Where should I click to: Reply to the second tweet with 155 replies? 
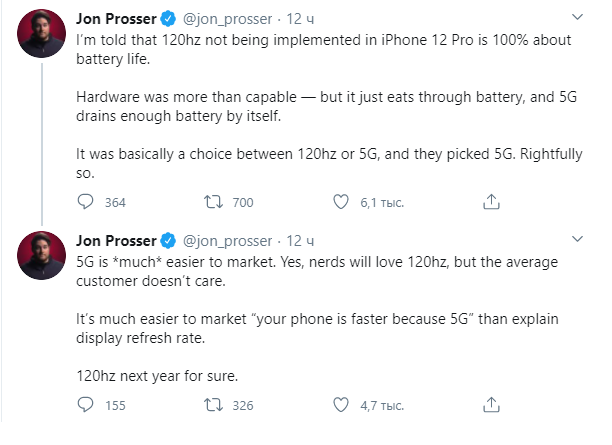pyautogui.click(x=86, y=405)
